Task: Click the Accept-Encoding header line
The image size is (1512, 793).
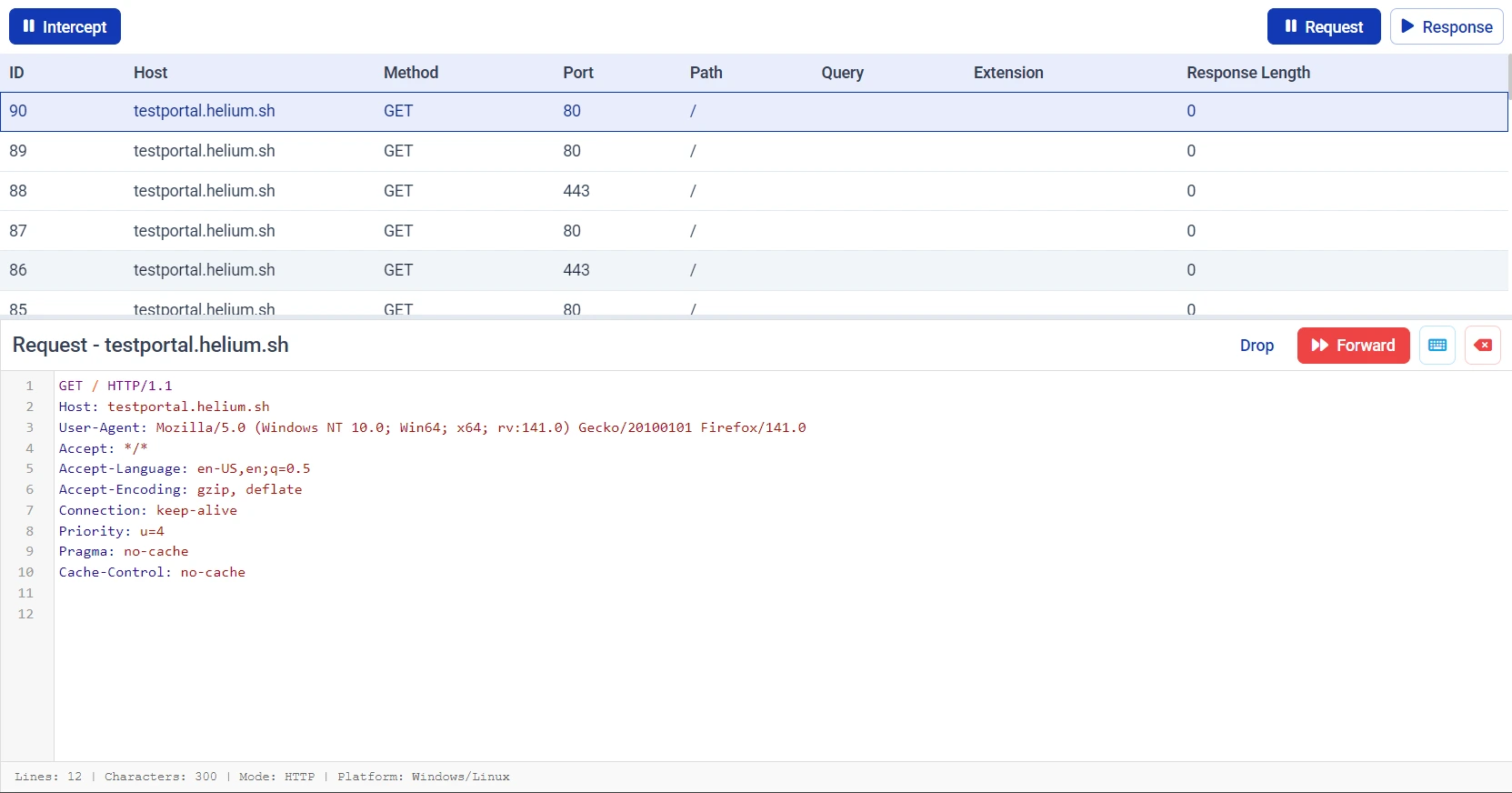Action: pos(181,489)
